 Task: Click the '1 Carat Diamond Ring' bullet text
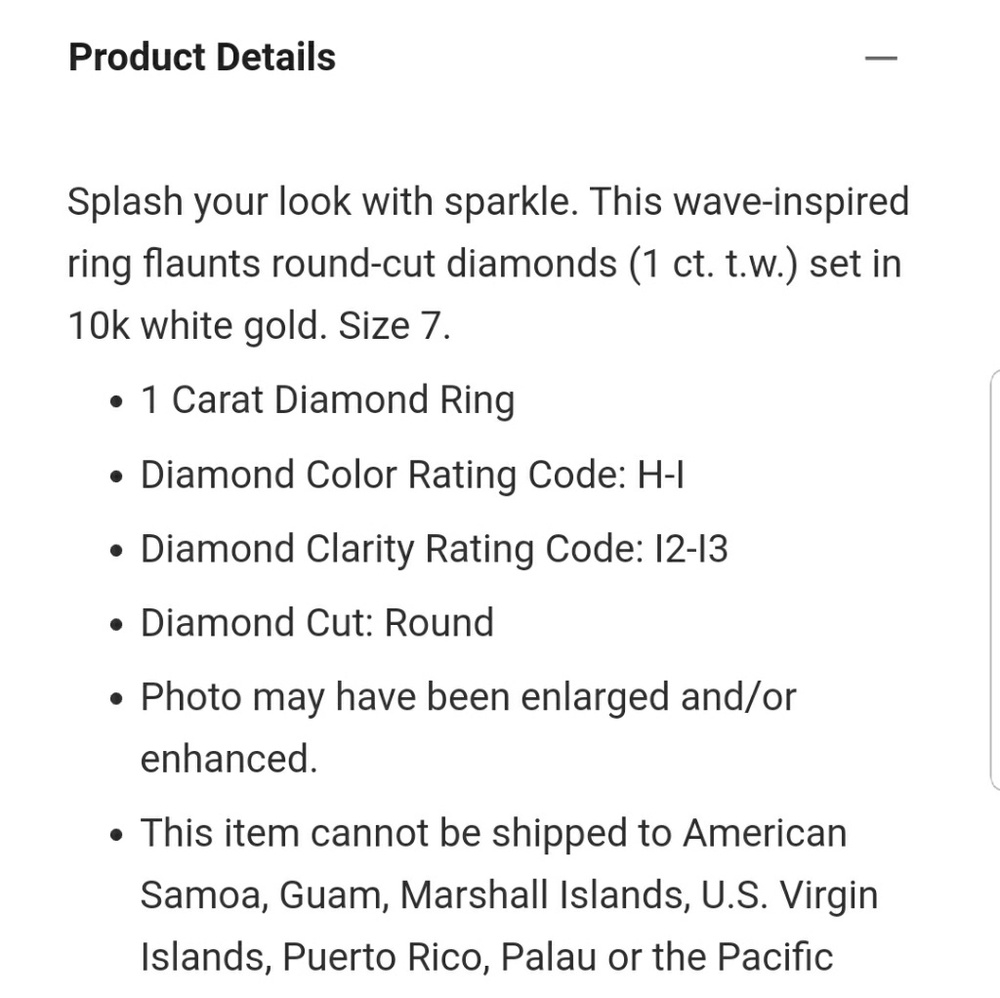pyautogui.click(x=327, y=401)
